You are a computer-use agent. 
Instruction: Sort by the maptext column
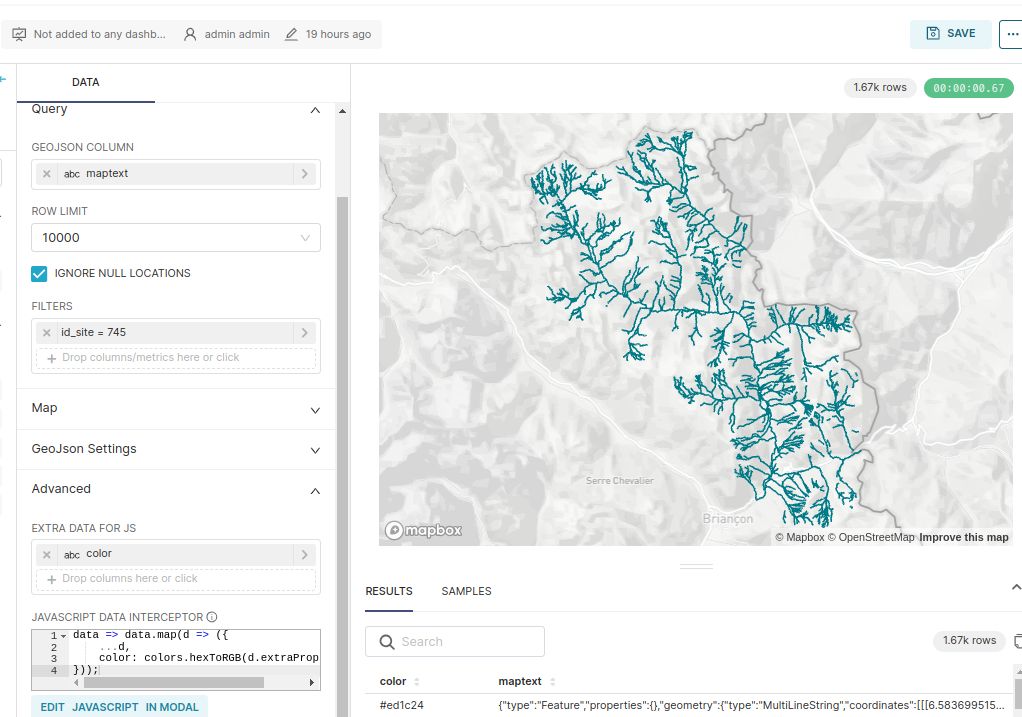point(553,682)
